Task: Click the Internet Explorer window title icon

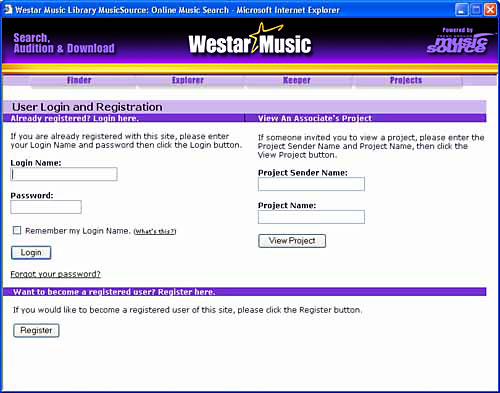Action: (x=8, y=9)
